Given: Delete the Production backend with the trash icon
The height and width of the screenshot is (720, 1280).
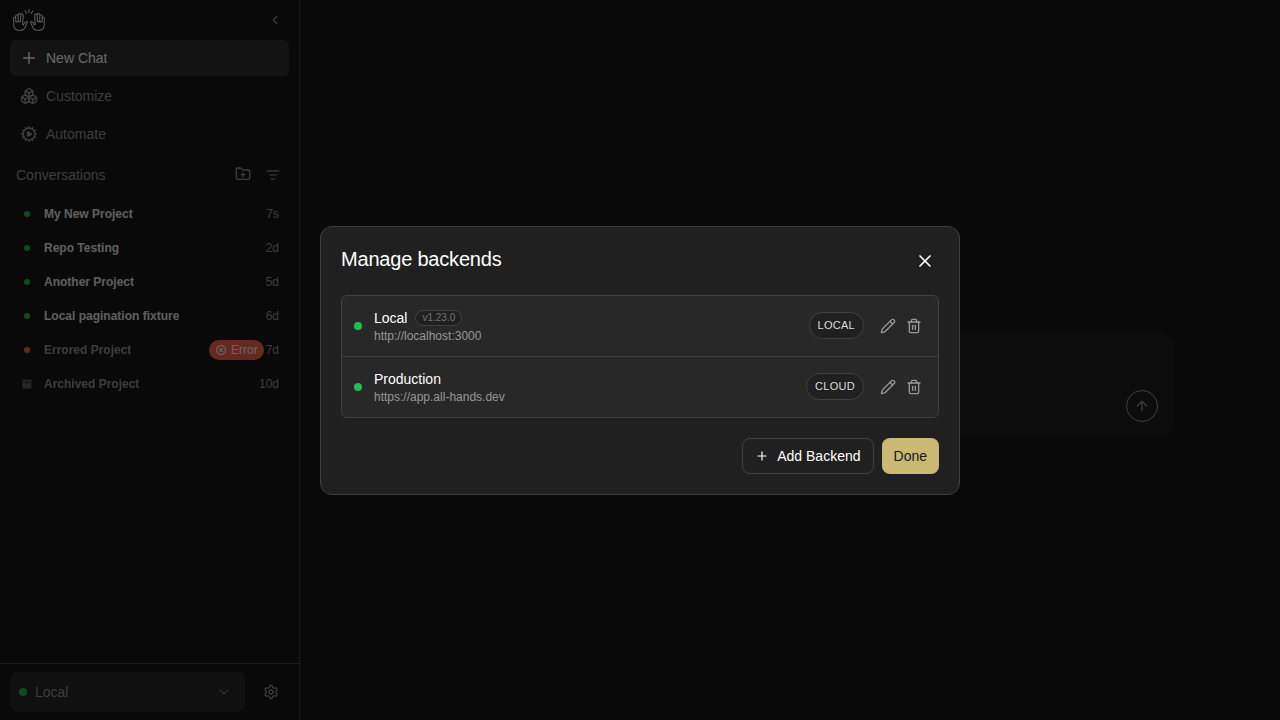Looking at the screenshot, I should pyautogui.click(x=914, y=387).
